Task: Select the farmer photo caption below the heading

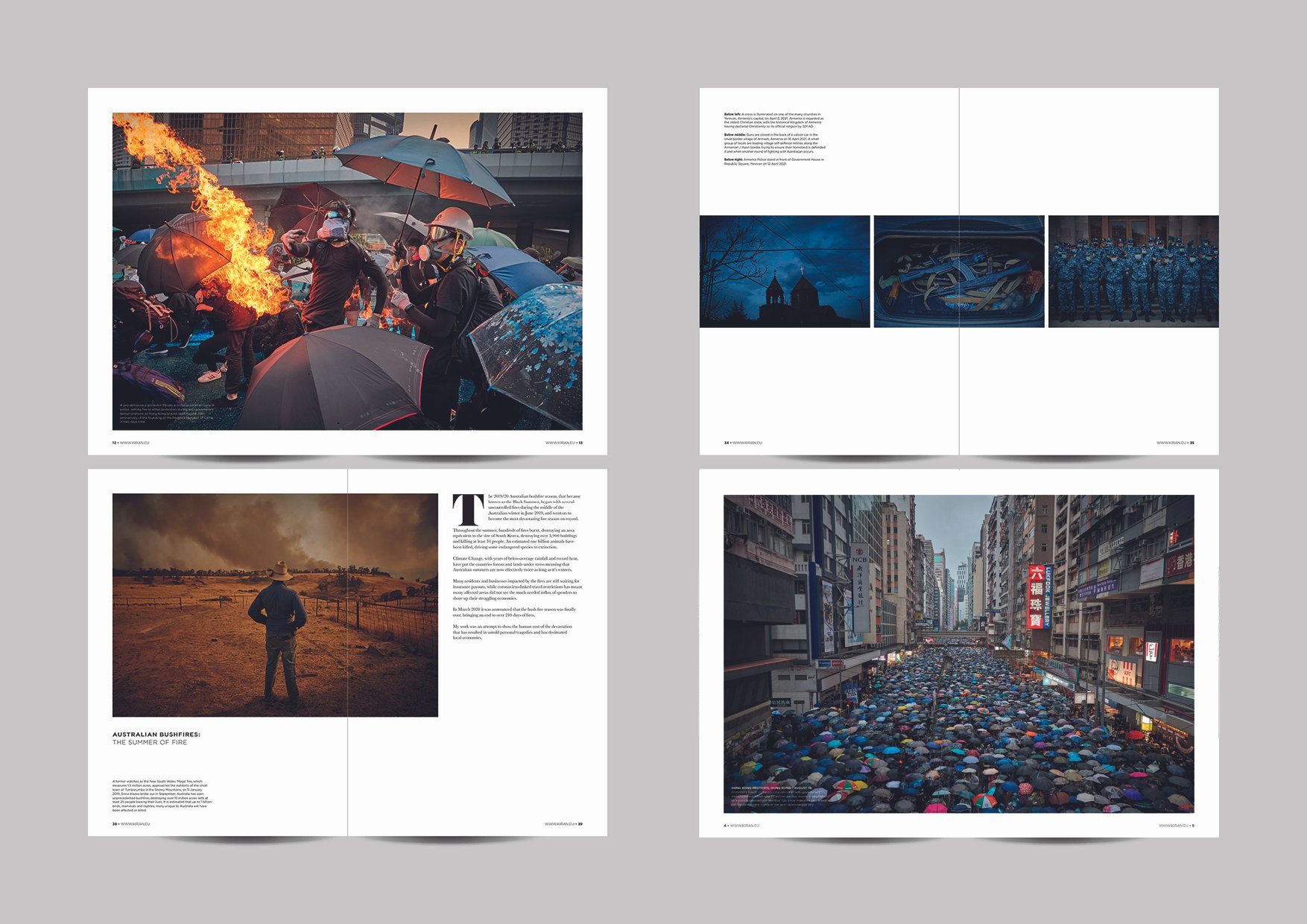Action: (x=162, y=796)
